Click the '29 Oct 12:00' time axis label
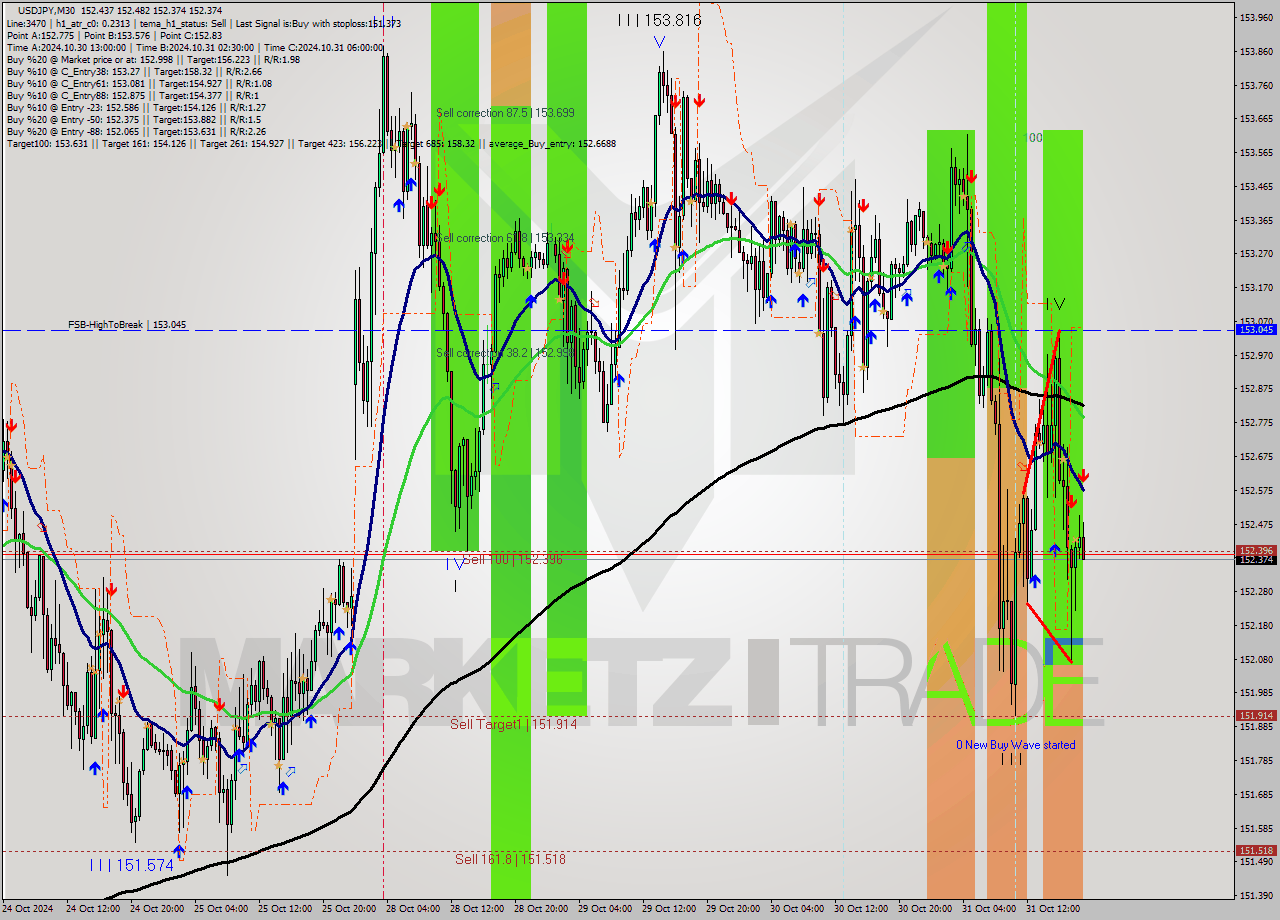The height and width of the screenshot is (920, 1280). [x=671, y=909]
